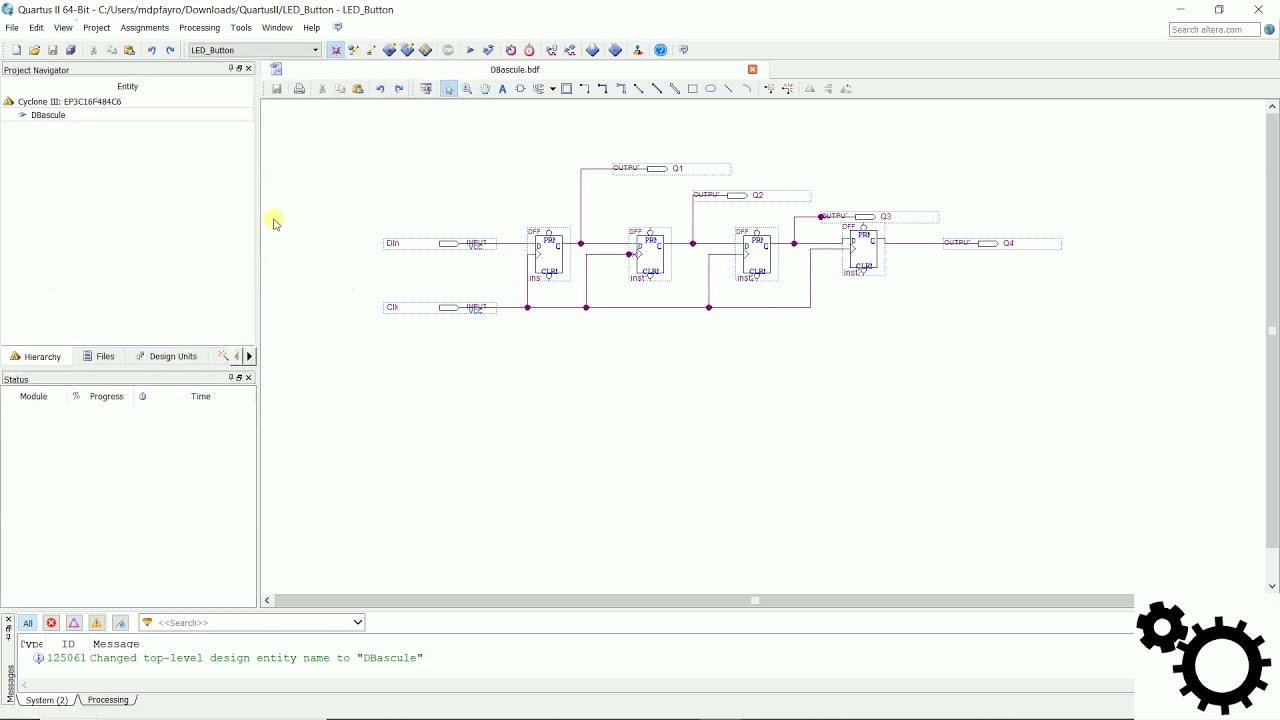
Task: Click the Print icon in schematic toolbar
Action: (299, 89)
